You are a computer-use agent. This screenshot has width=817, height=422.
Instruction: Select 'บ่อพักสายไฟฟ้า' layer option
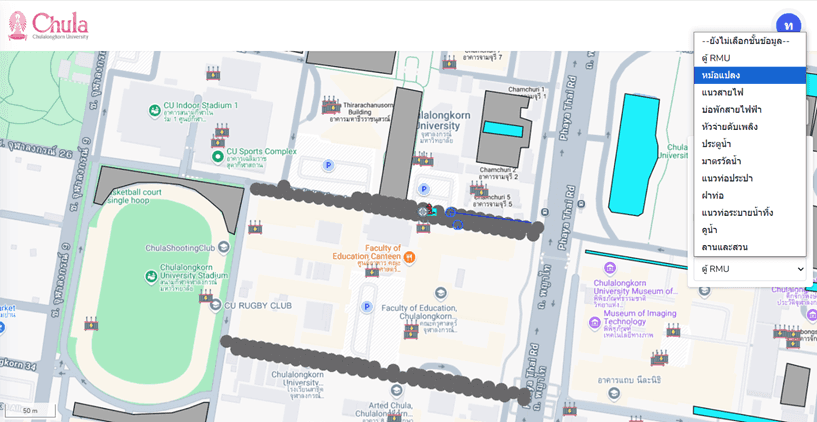750,110
